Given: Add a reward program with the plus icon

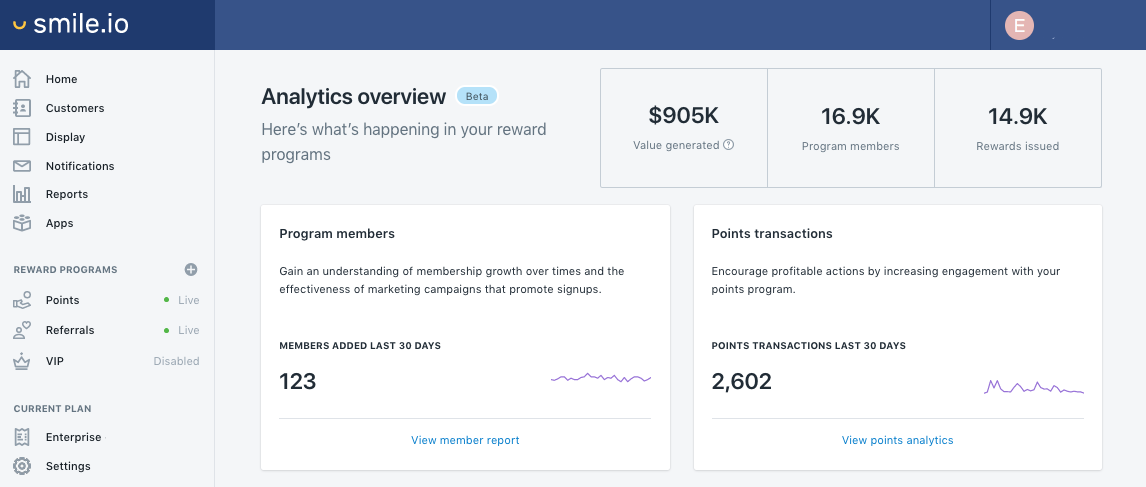Looking at the screenshot, I should (191, 270).
